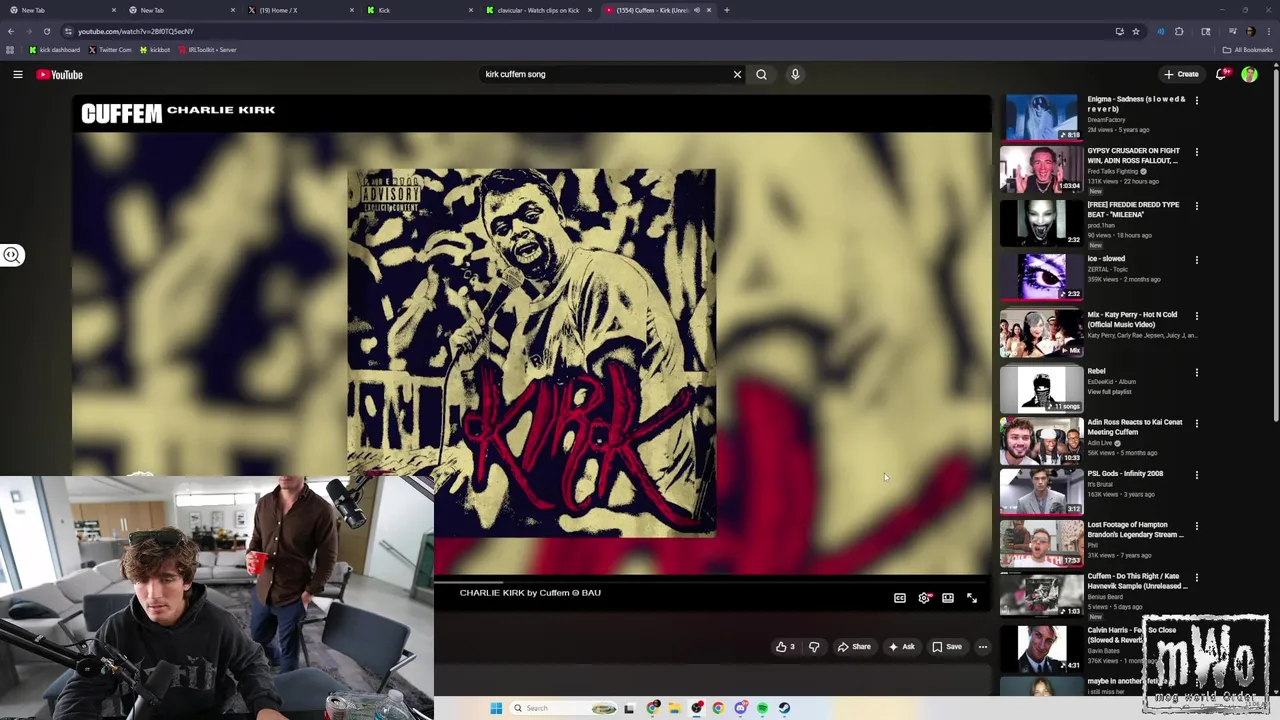Switch to clavicular Watch clips on Kick tab
This screenshot has width=1280, height=720.
(538, 10)
